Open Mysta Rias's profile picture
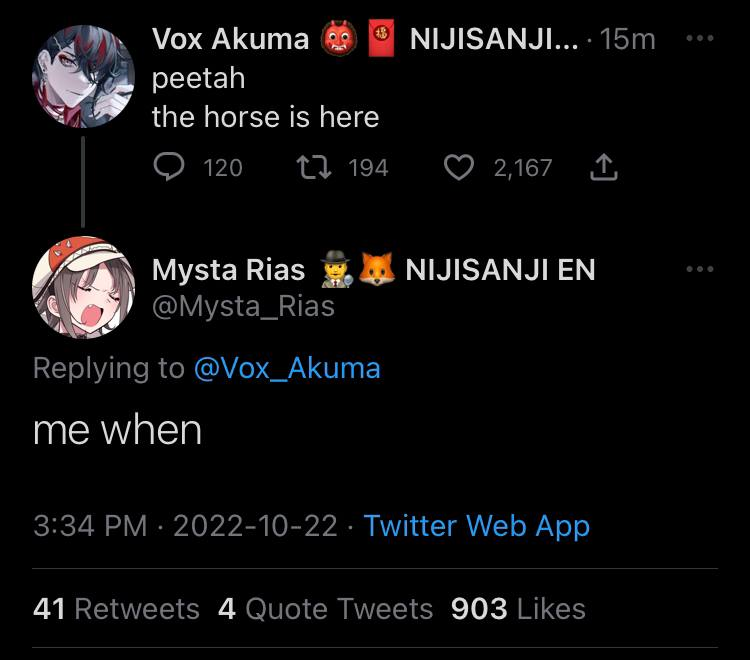The width and height of the screenshot is (750, 660). pos(83,287)
